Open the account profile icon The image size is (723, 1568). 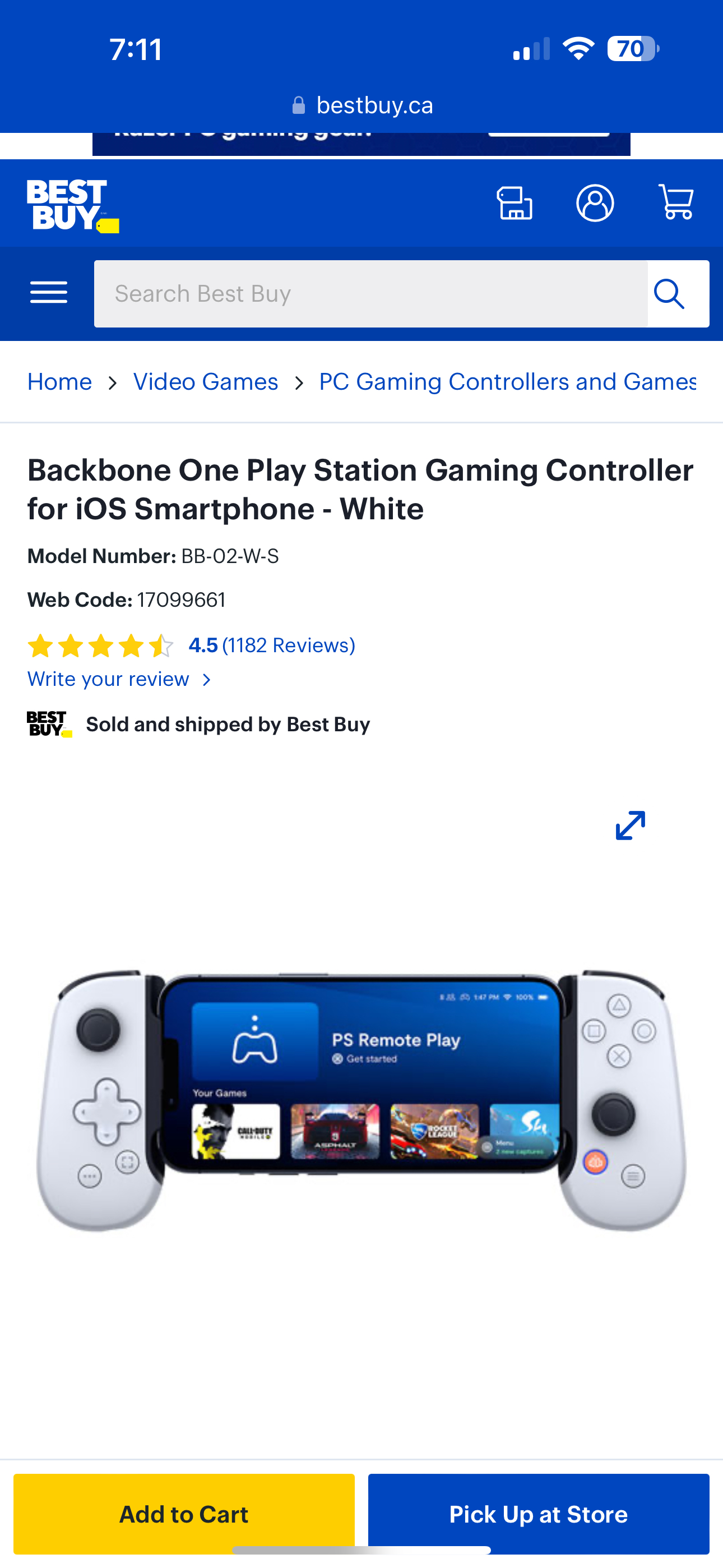(x=595, y=202)
